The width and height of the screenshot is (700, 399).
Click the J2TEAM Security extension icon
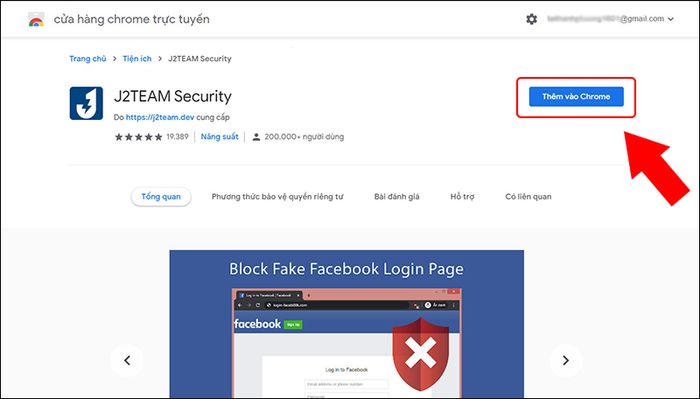point(86,103)
